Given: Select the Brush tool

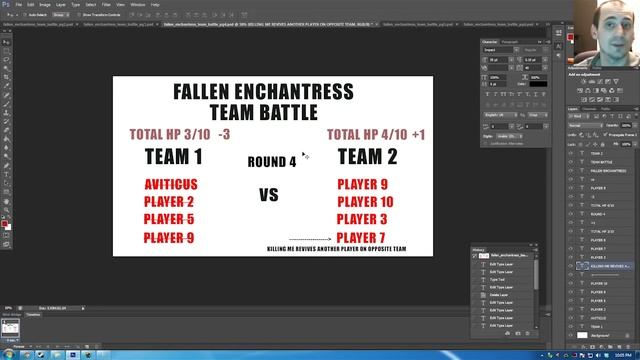Looking at the screenshot, I should [6, 104].
